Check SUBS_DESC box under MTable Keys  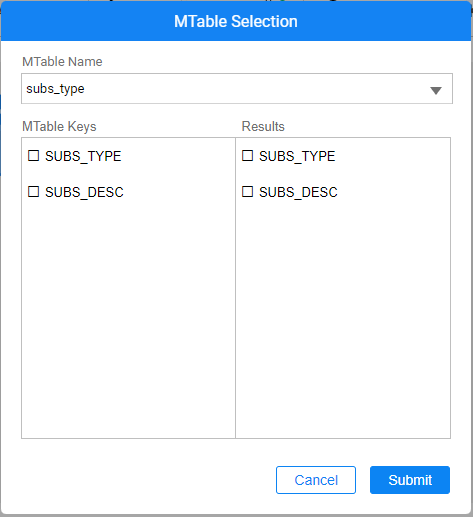[33, 192]
